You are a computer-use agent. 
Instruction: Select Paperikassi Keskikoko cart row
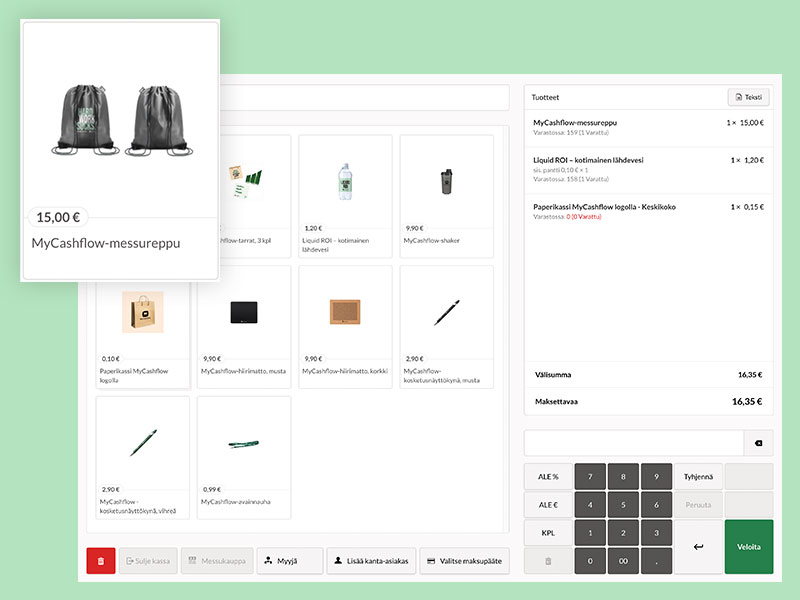(648, 212)
